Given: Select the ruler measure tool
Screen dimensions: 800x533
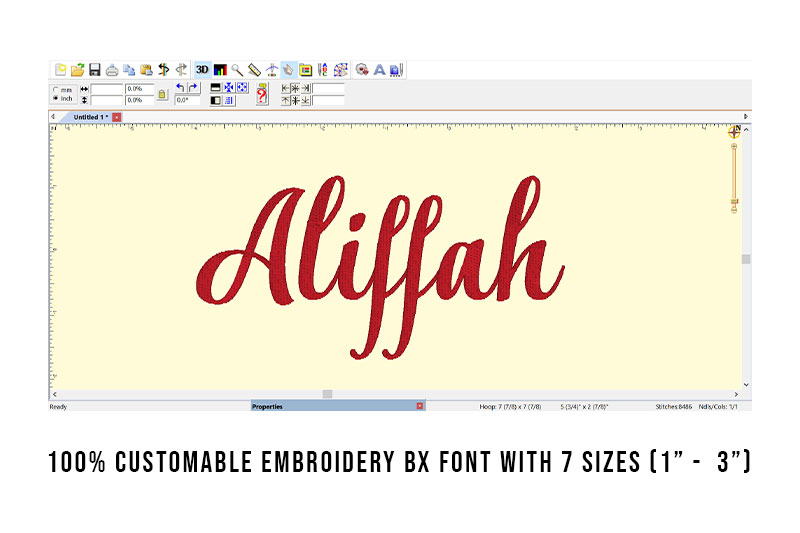Looking at the screenshot, I should [254, 70].
